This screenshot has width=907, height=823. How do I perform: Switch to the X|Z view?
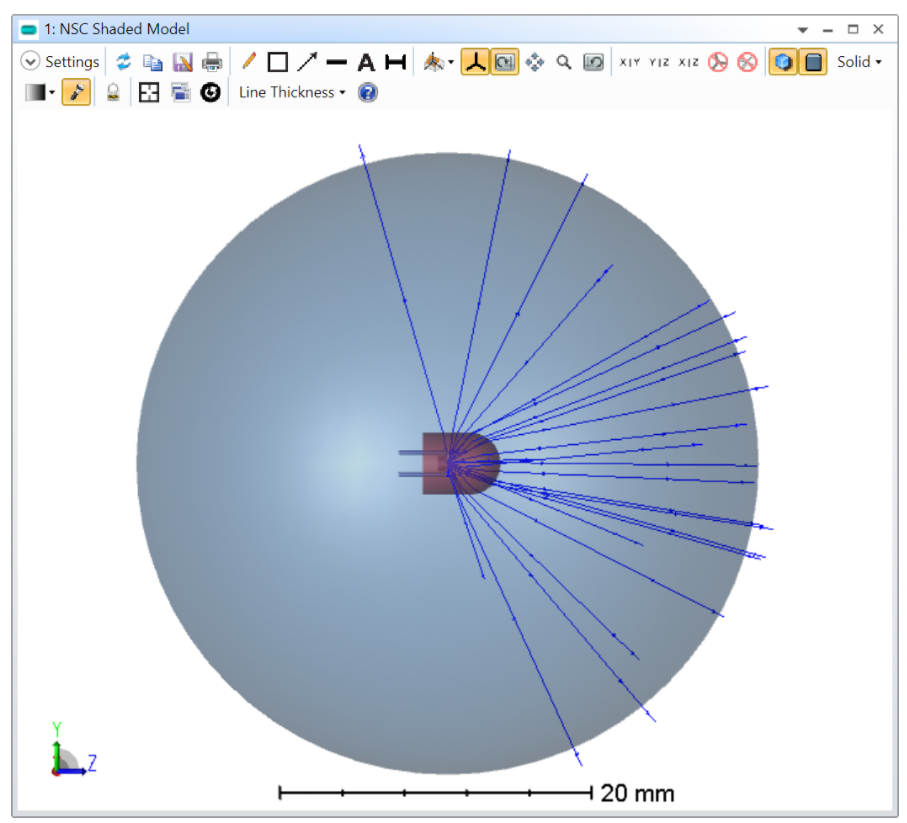coord(688,62)
